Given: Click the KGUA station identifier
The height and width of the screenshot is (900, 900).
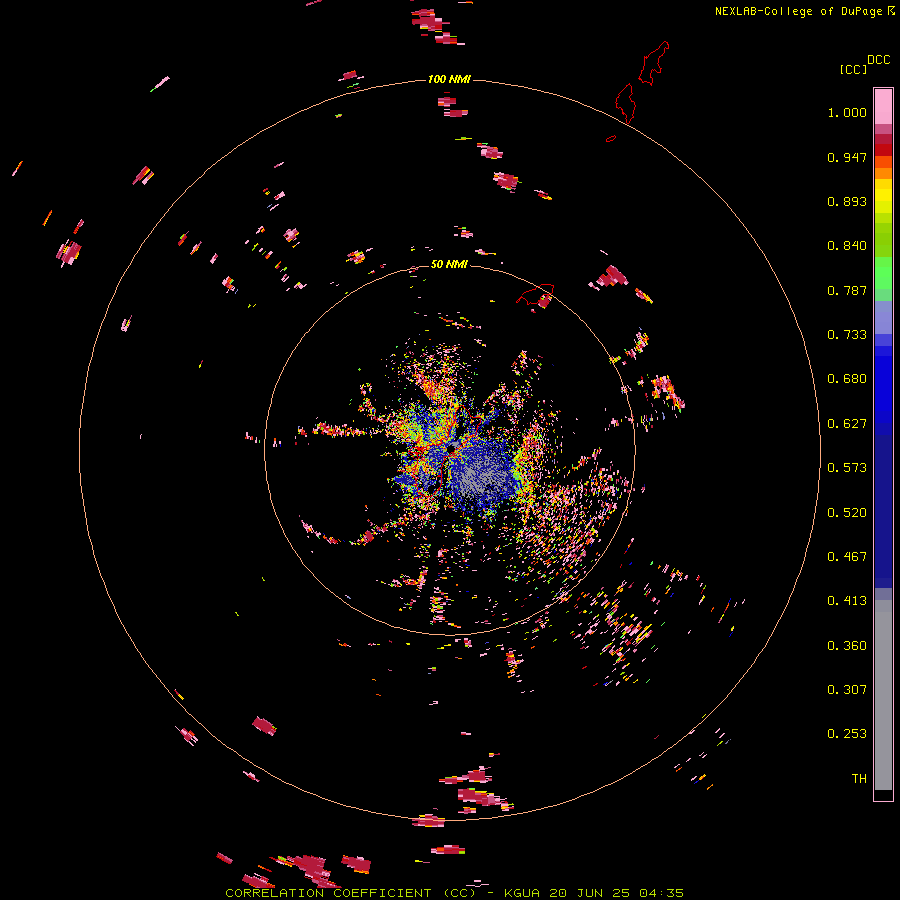Looking at the screenshot, I should point(522,893).
